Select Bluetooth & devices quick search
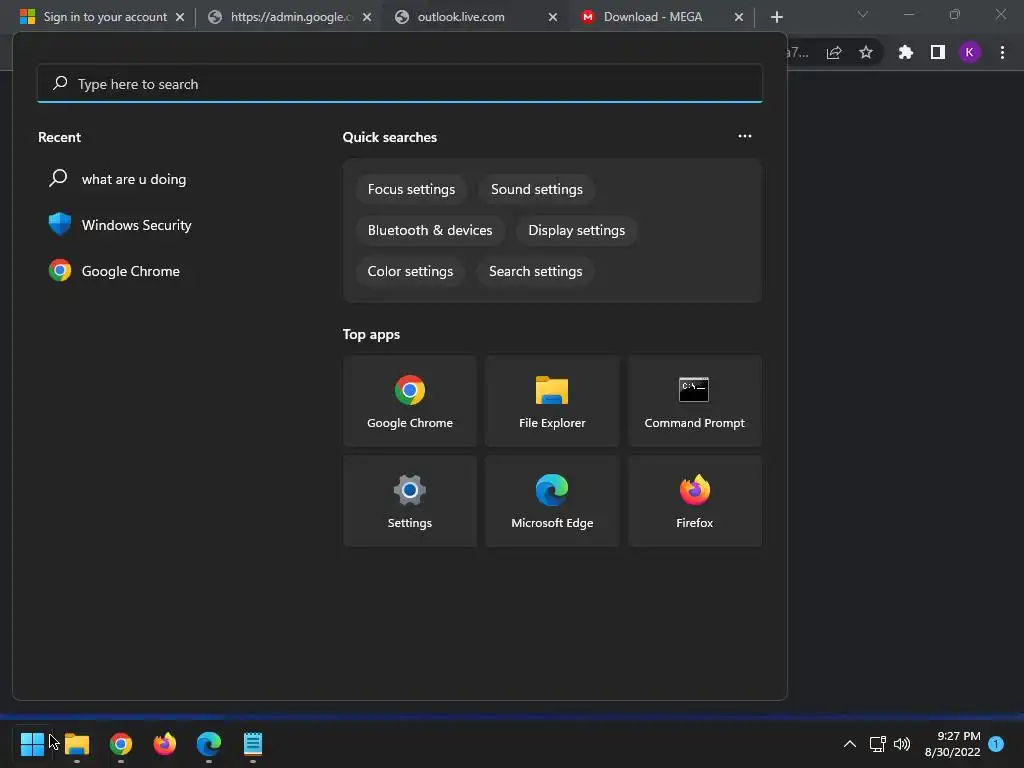This screenshot has height=768, width=1024. (430, 231)
